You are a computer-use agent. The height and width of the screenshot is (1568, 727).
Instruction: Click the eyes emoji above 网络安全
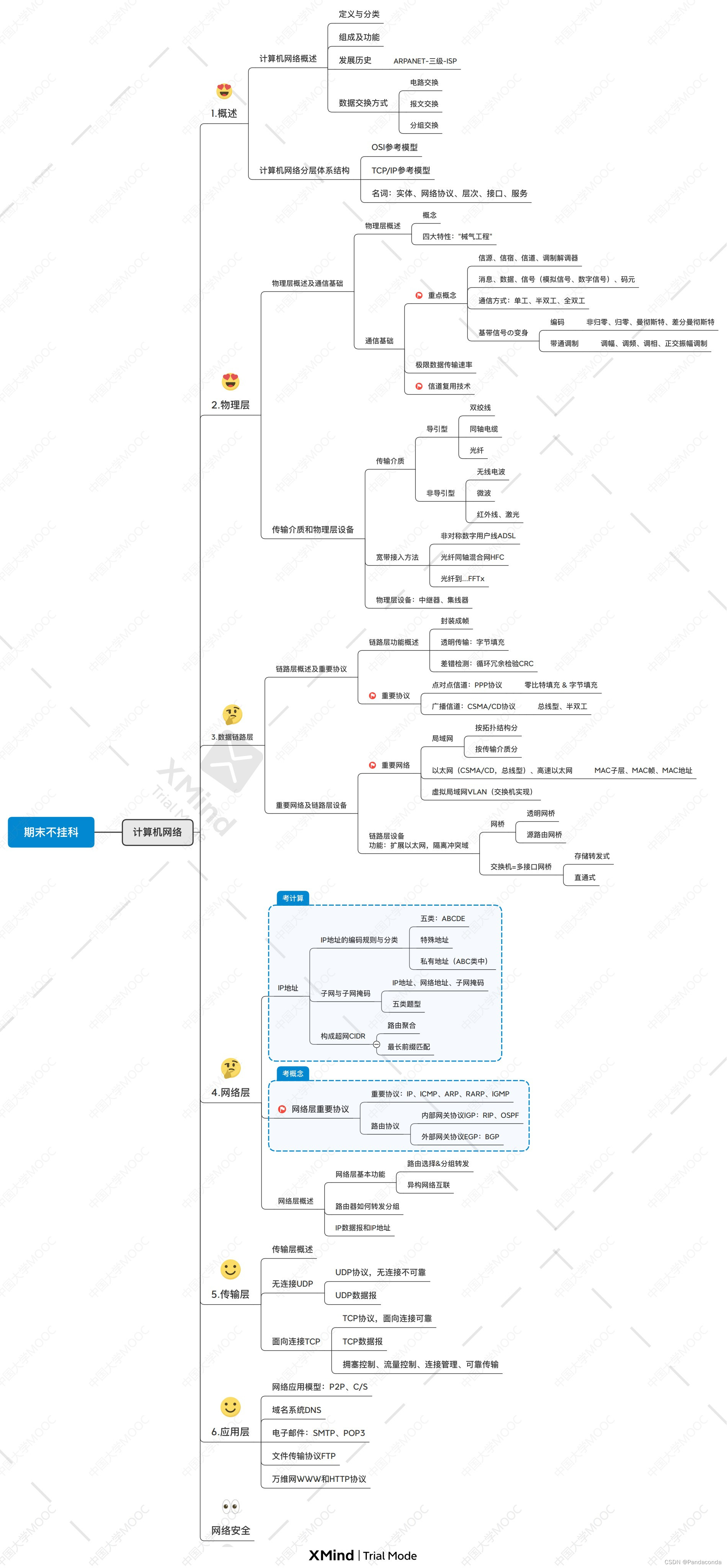coord(231,1506)
